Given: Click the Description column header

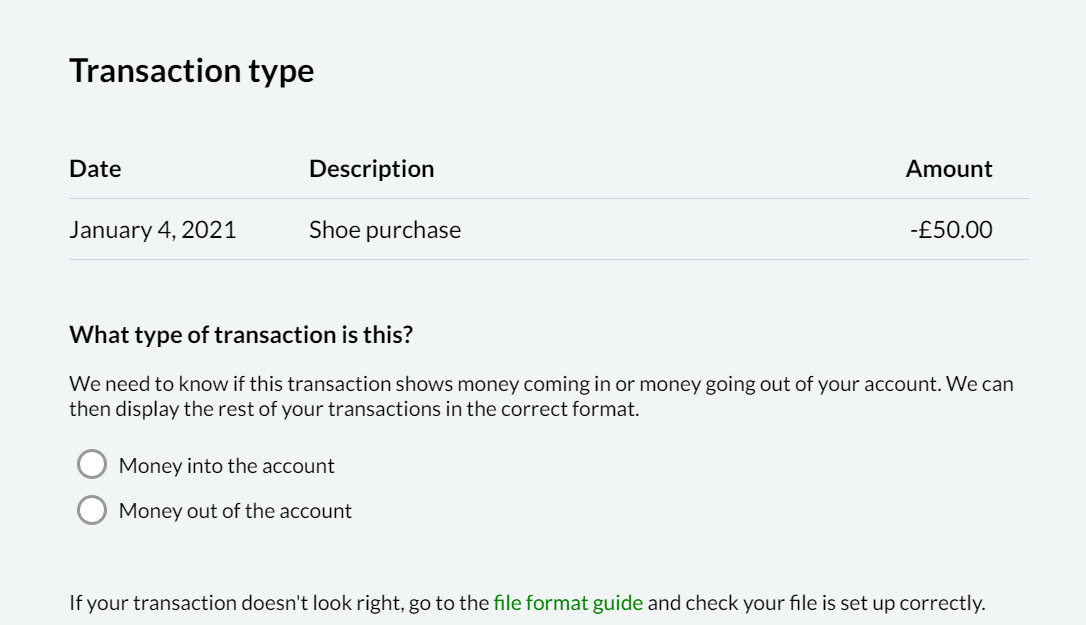Looking at the screenshot, I should tap(371, 169).
